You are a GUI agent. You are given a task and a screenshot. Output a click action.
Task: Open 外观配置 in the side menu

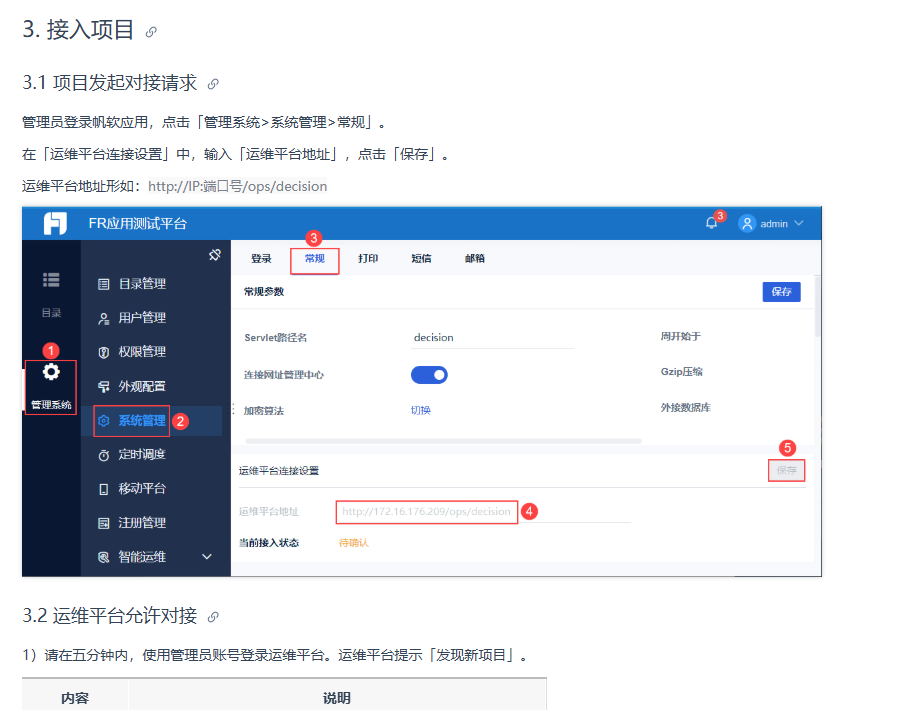tap(142, 386)
